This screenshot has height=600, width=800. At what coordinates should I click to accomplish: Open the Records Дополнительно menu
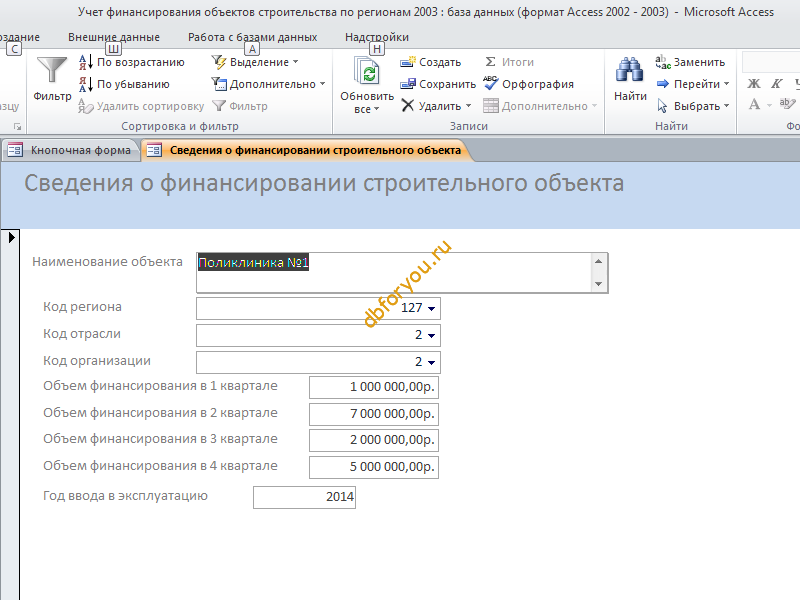pyautogui.click(x=540, y=106)
